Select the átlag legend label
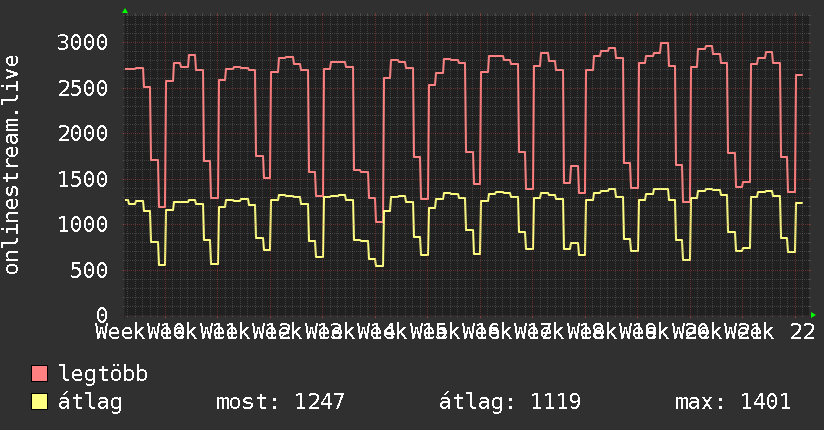 click(x=90, y=402)
